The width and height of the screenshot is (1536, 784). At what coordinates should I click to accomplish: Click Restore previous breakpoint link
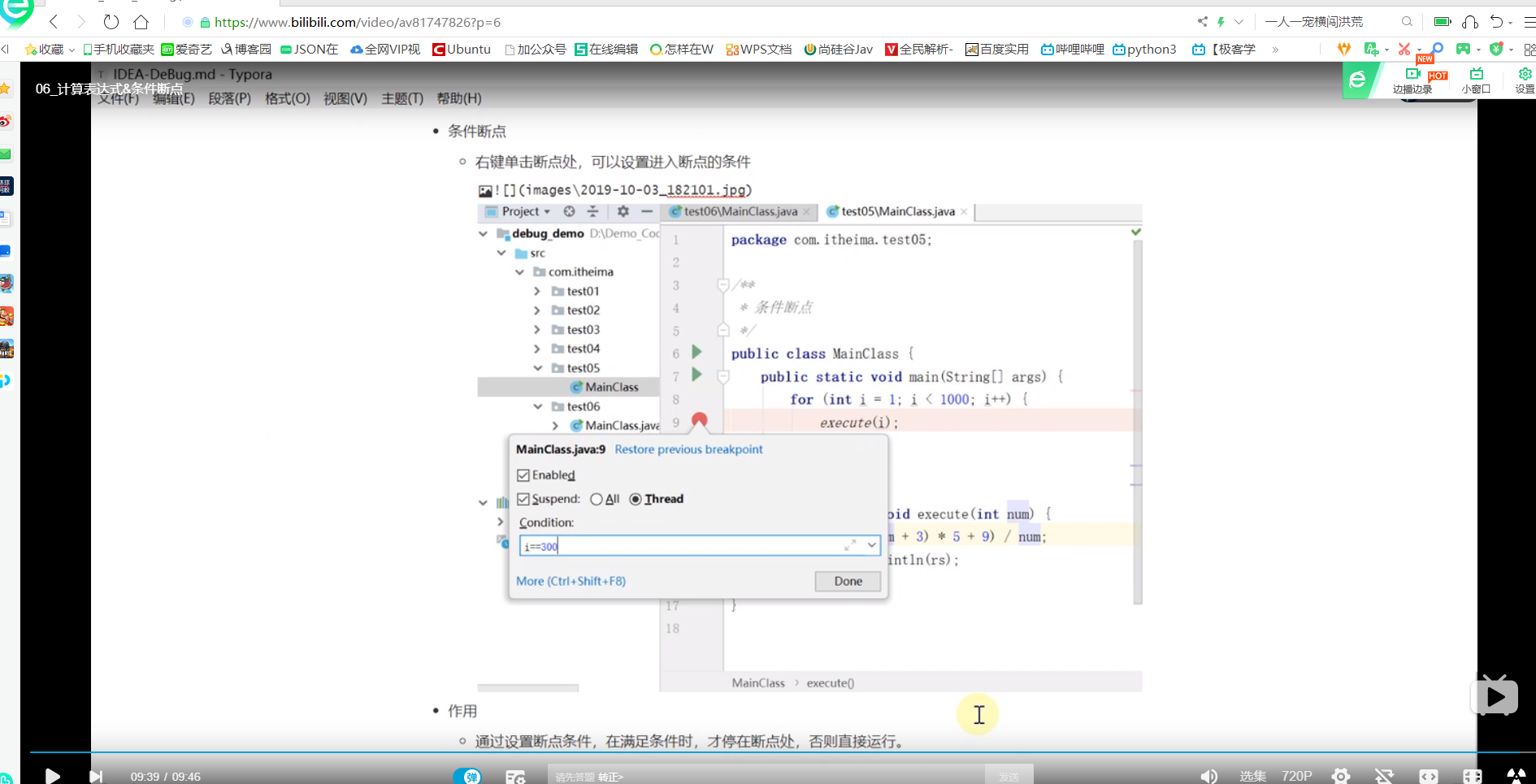pos(688,449)
